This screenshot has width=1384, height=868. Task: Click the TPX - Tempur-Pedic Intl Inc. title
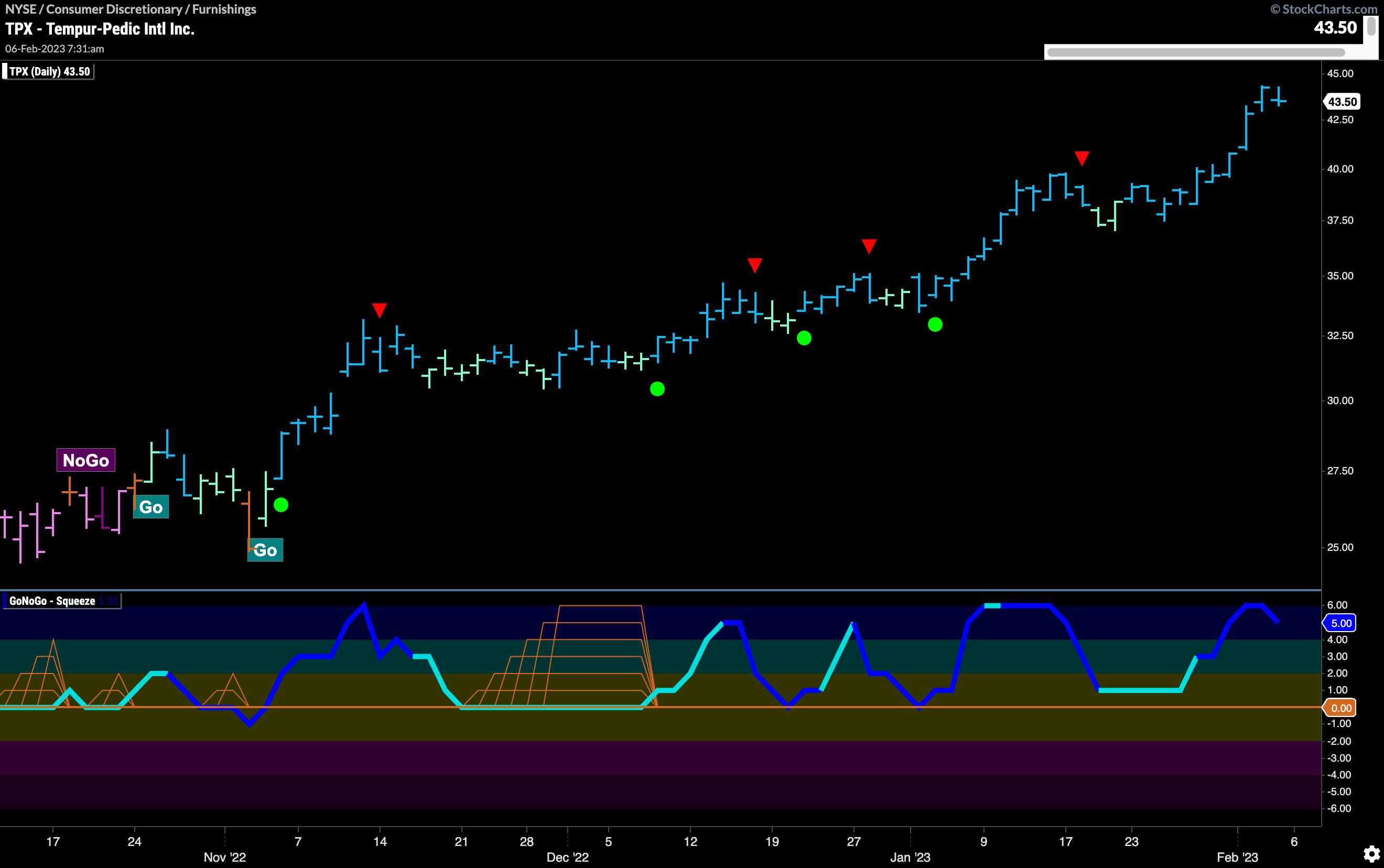point(100,29)
